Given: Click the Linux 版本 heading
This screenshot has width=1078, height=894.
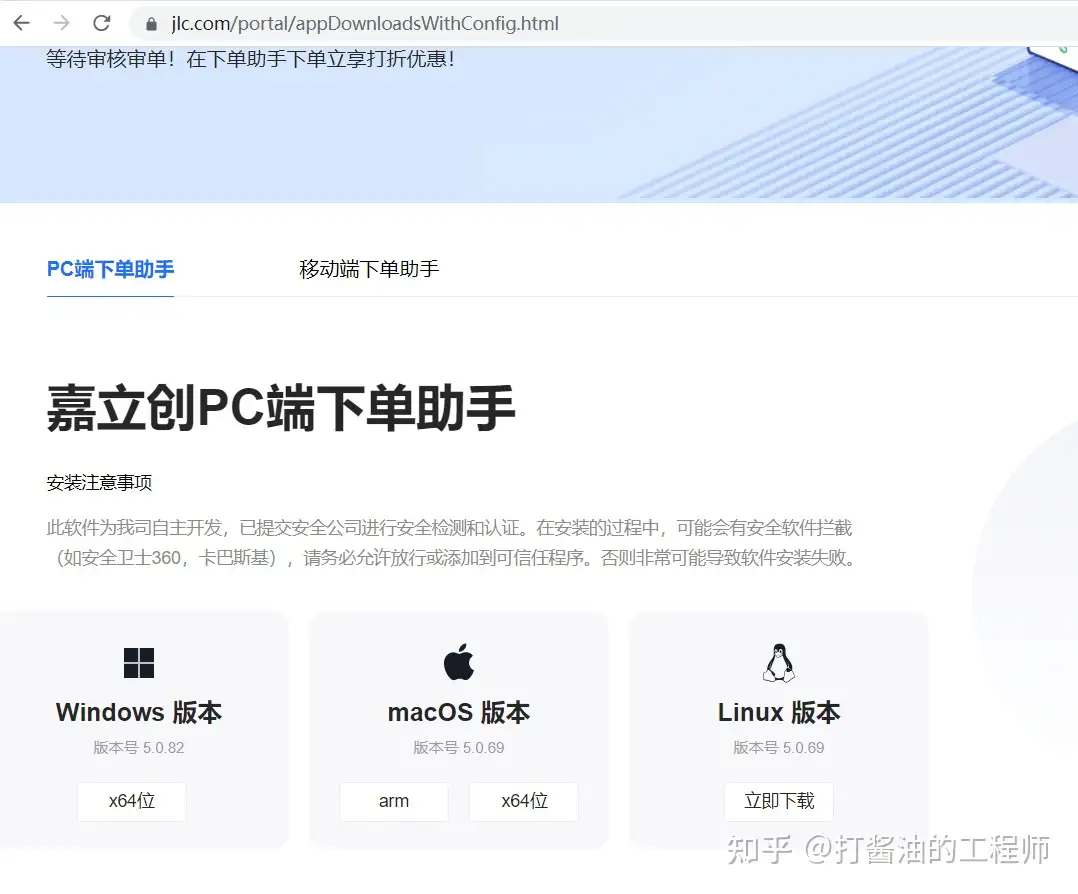Looking at the screenshot, I should coord(779,712).
